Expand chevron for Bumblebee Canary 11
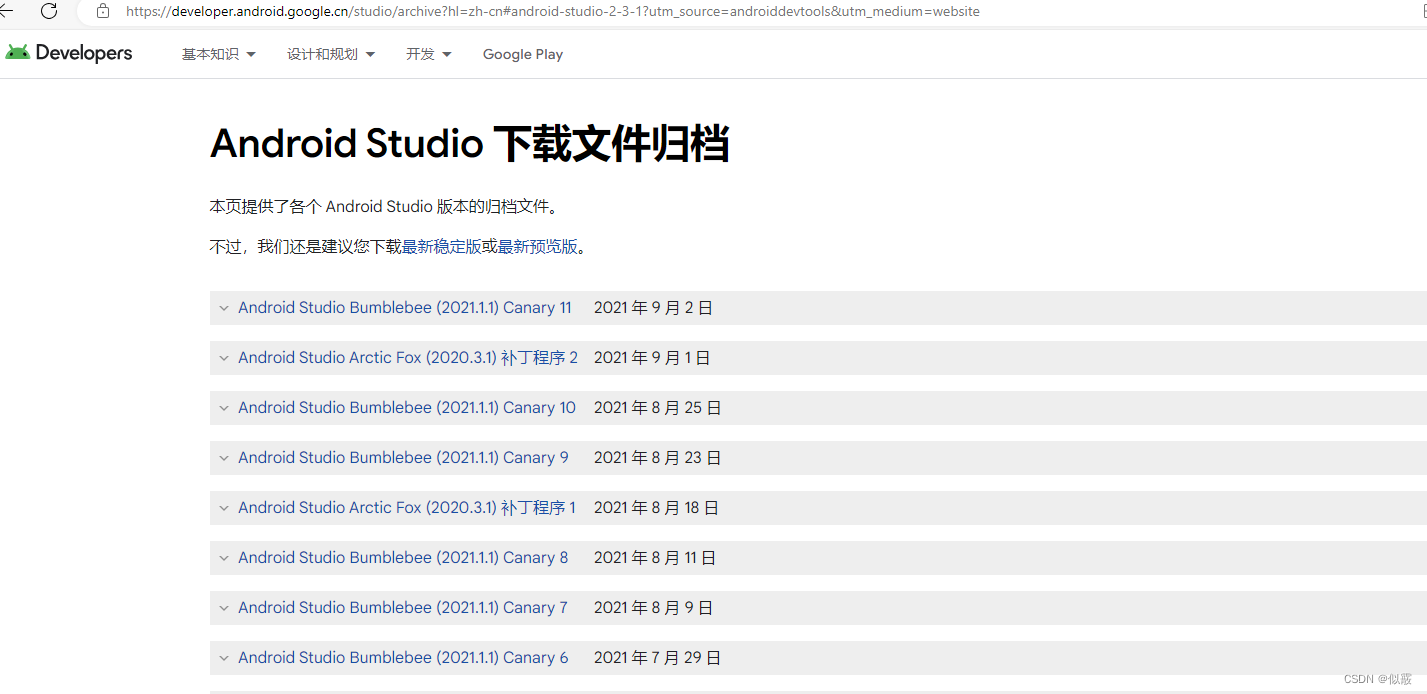1427x694 pixels. [x=224, y=308]
